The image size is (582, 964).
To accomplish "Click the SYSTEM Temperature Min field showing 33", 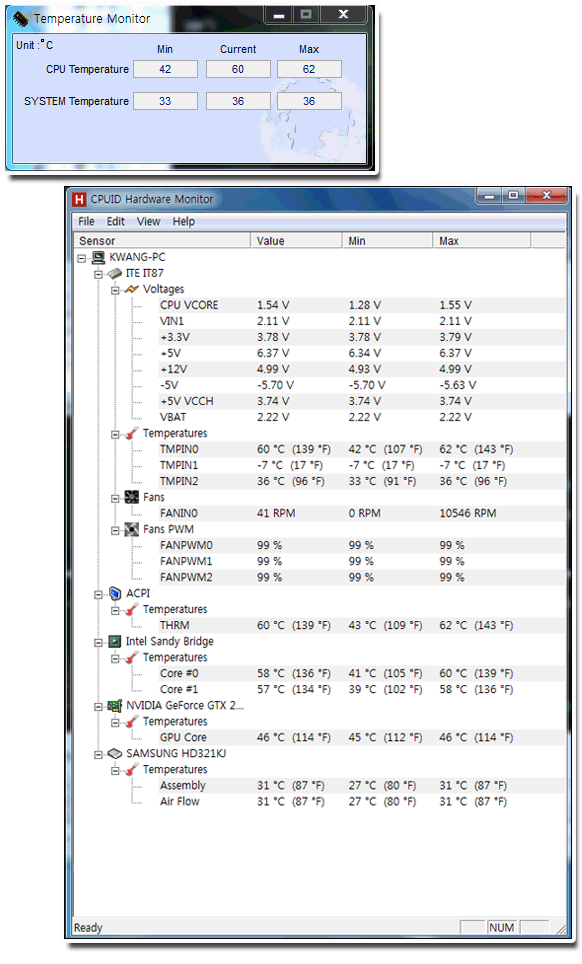I will (165, 101).
